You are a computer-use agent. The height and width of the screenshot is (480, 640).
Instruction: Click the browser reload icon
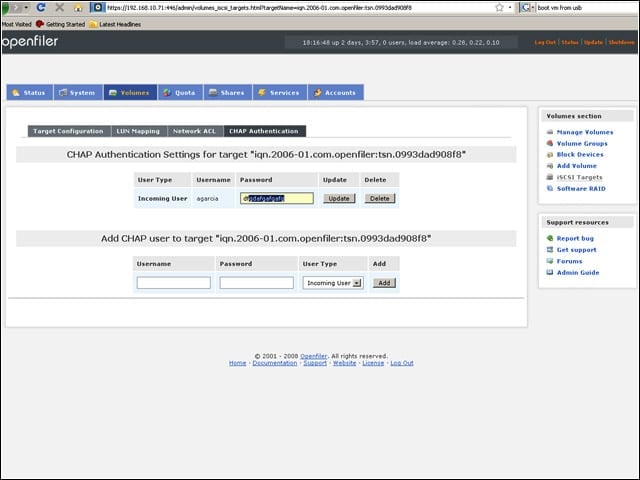pyautogui.click(x=41, y=7)
